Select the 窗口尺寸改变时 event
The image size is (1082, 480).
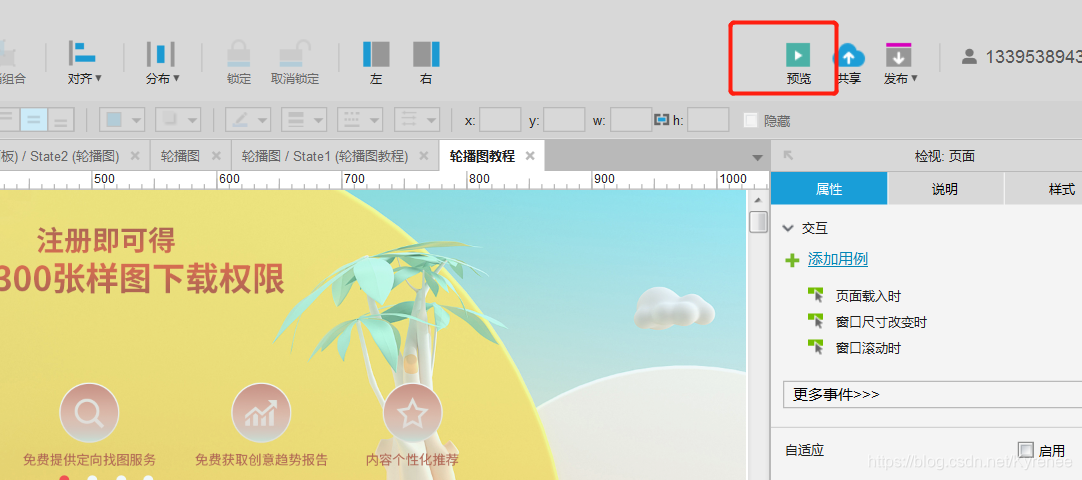(x=881, y=322)
